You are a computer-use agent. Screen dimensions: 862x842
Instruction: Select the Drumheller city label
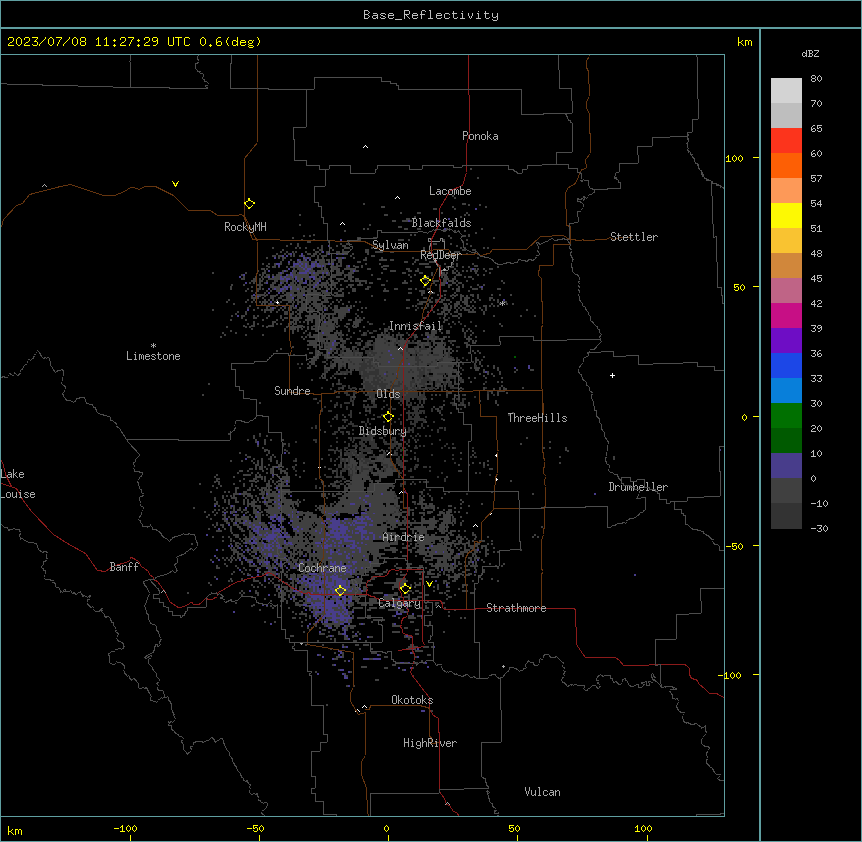coord(638,487)
